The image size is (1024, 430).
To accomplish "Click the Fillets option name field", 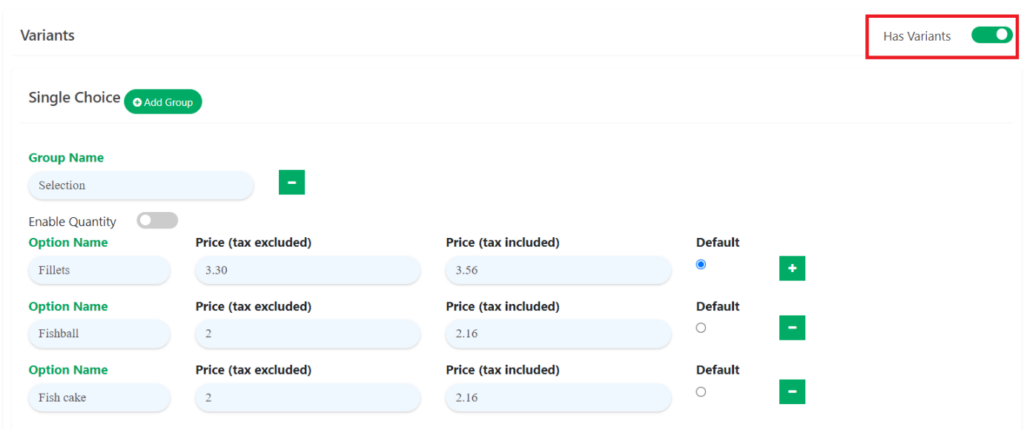I will (x=99, y=270).
